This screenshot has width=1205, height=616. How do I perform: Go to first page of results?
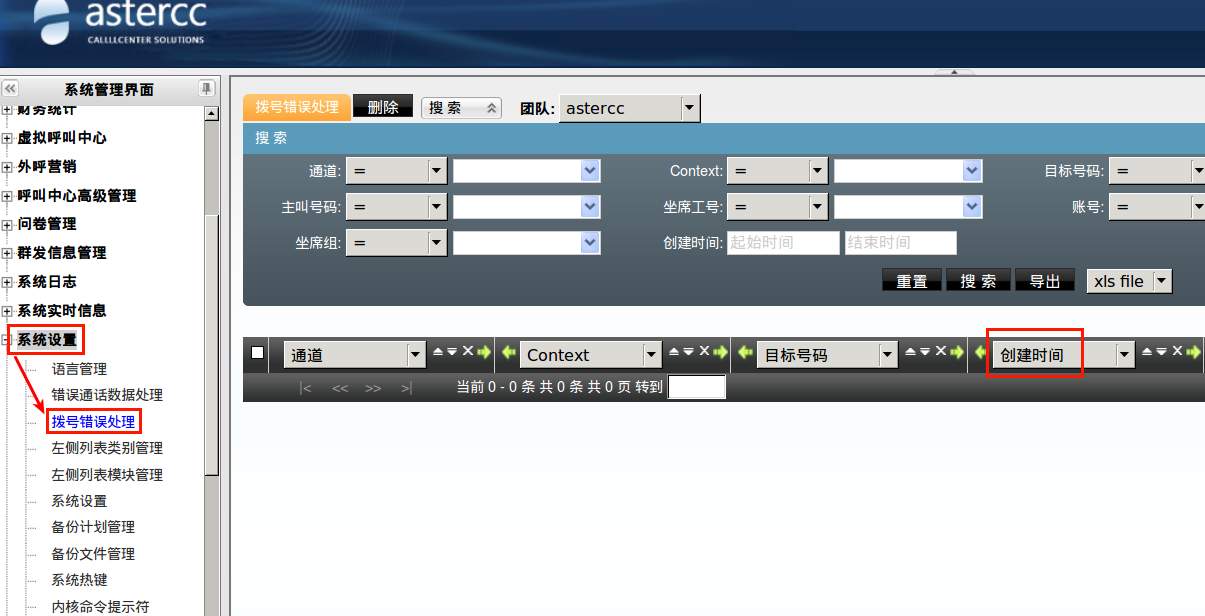(x=306, y=388)
